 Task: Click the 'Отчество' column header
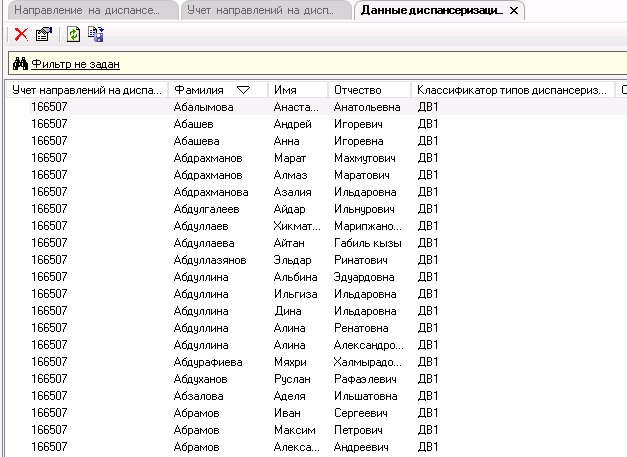369,90
